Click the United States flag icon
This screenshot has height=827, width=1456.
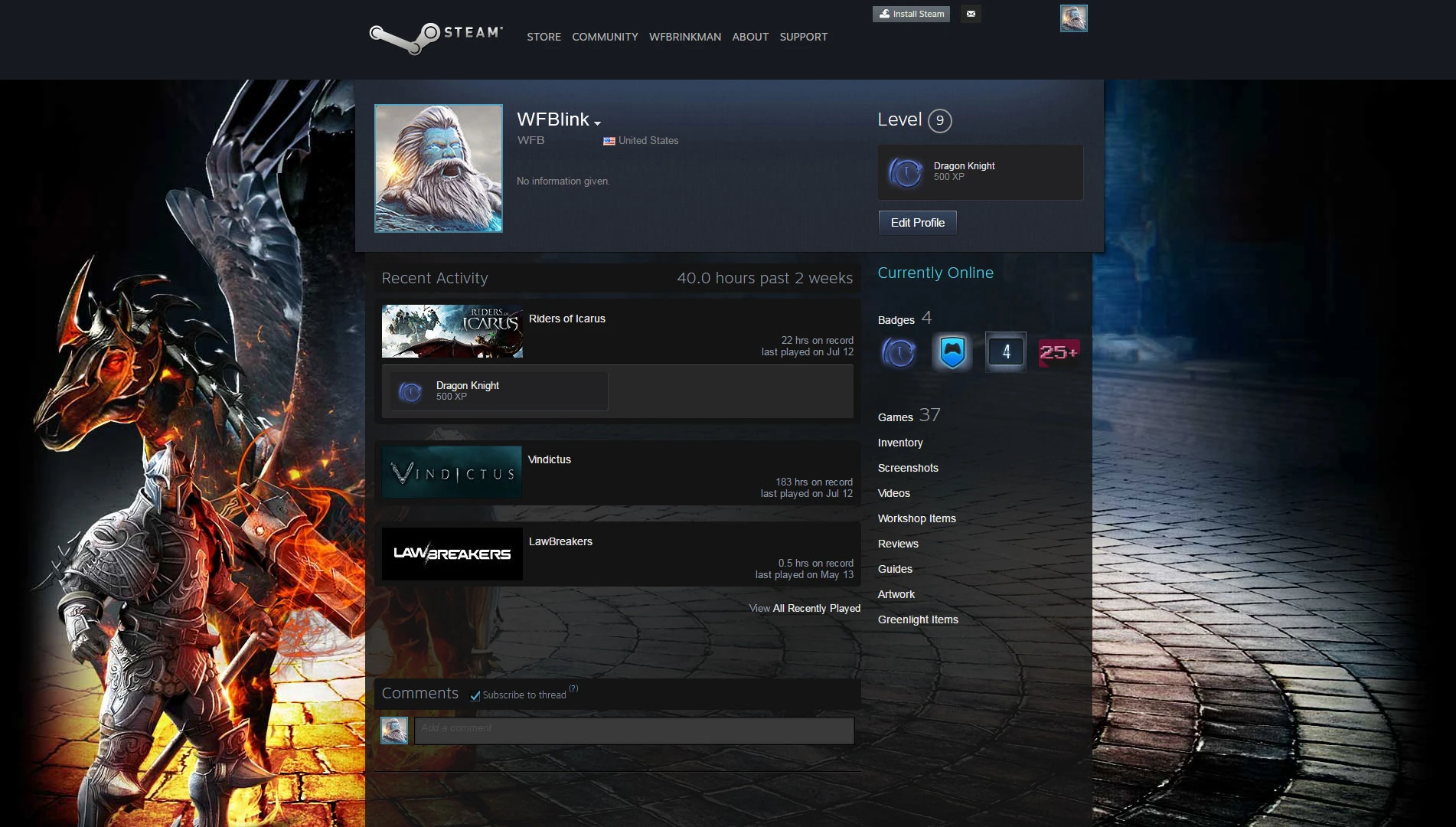point(609,141)
